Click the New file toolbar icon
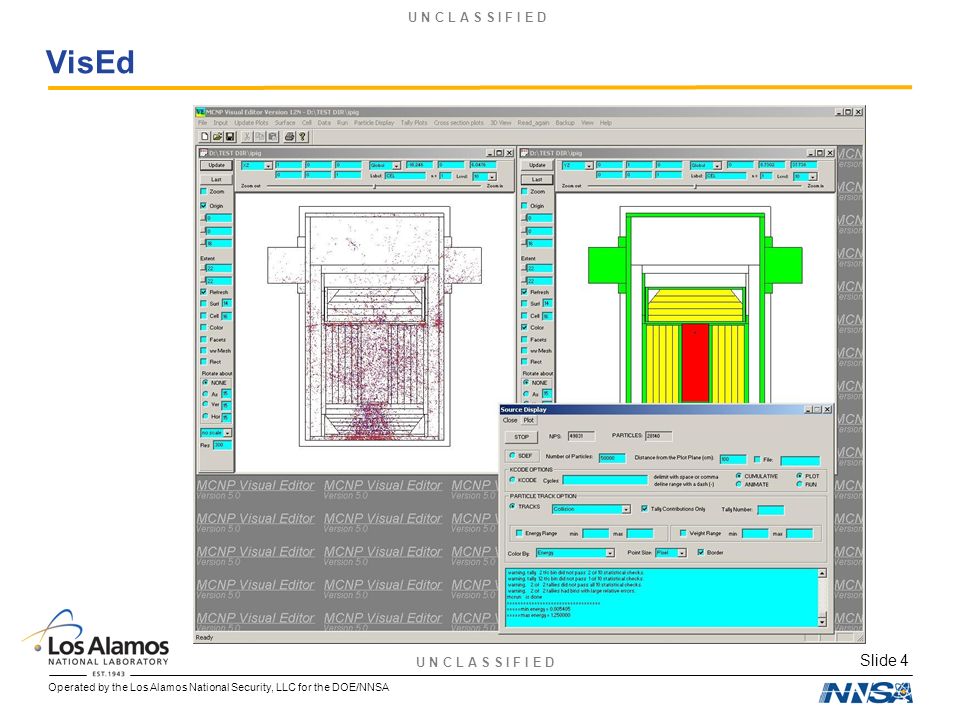 [205, 137]
